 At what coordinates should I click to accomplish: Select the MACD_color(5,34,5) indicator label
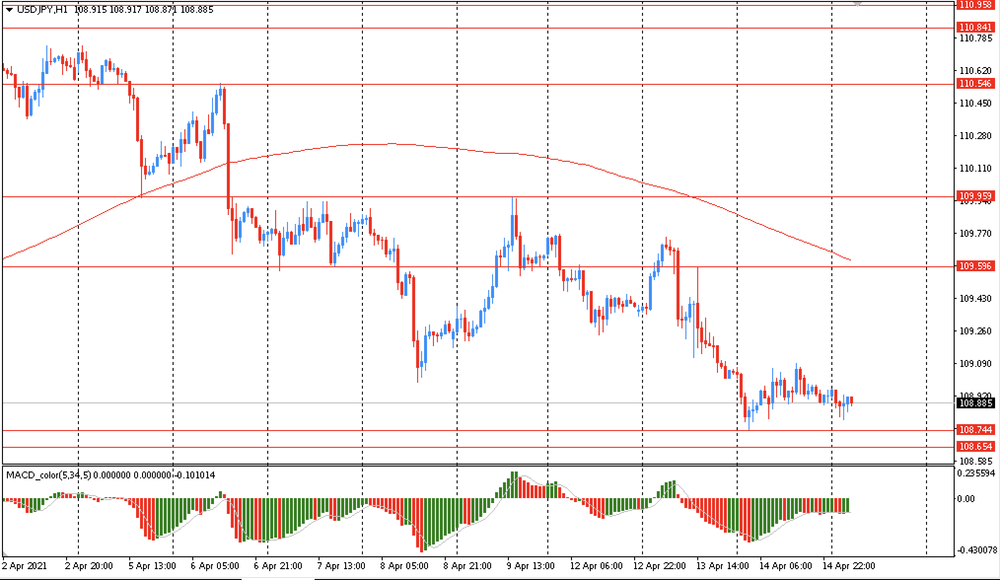coord(48,475)
